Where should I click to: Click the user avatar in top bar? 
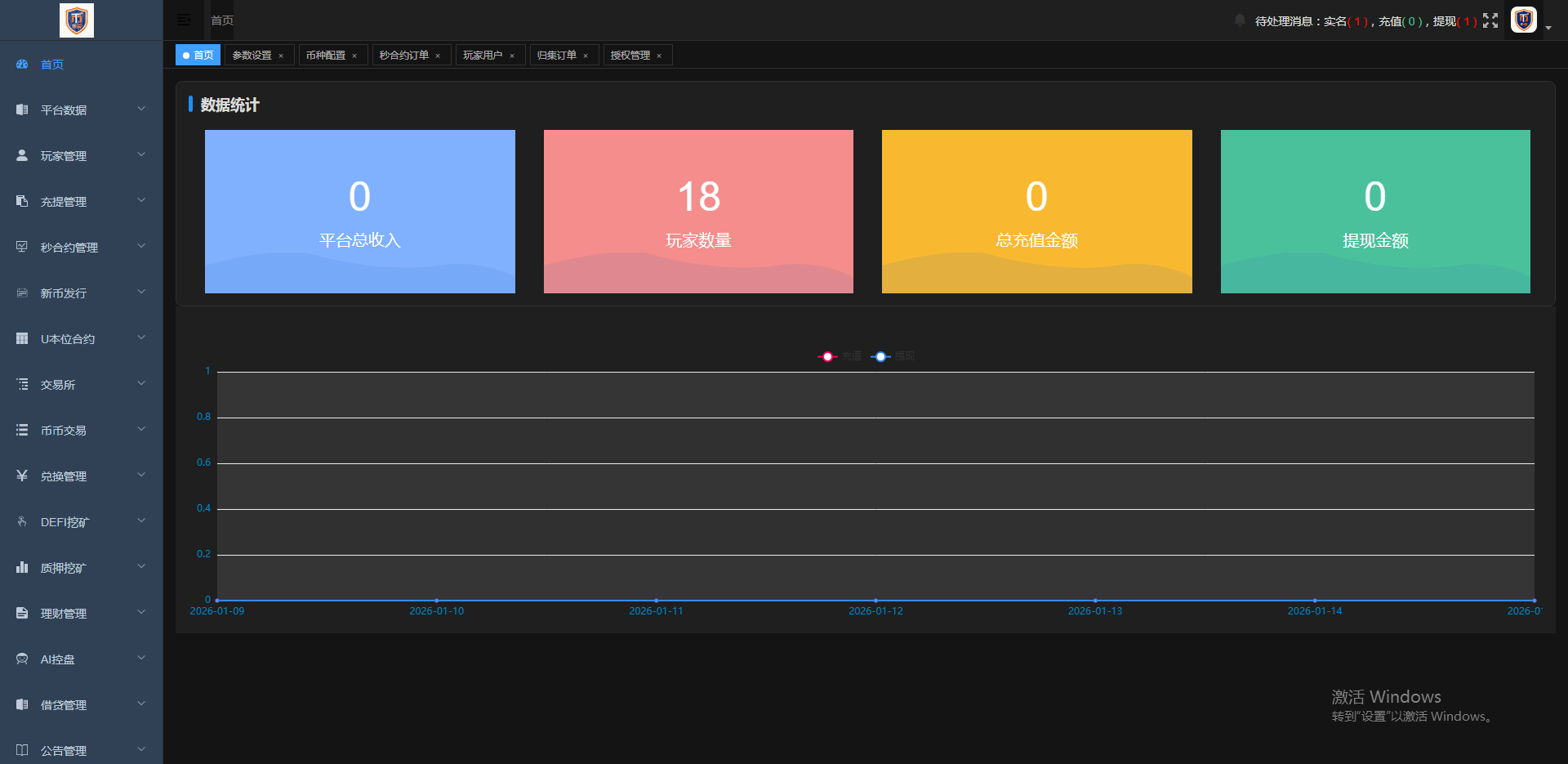pyautogui.click(x=1524, y=20)
